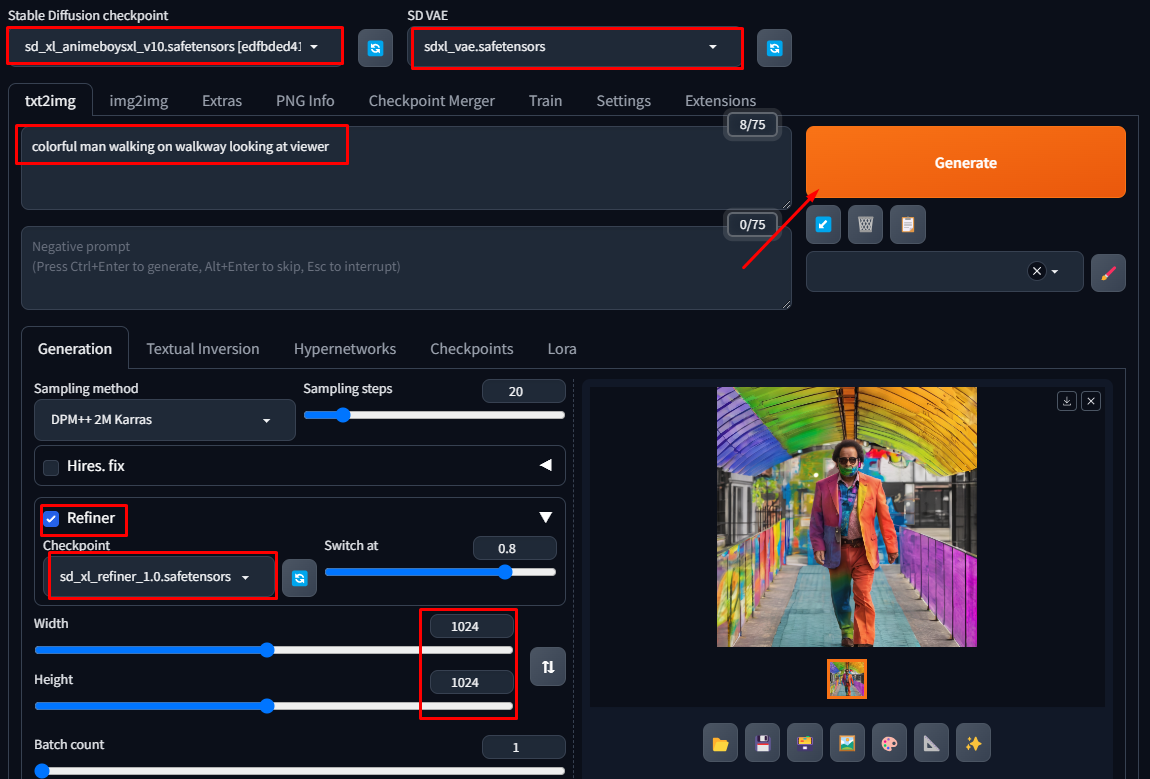Uncheck the Refiner checkbox

(52, 518)
